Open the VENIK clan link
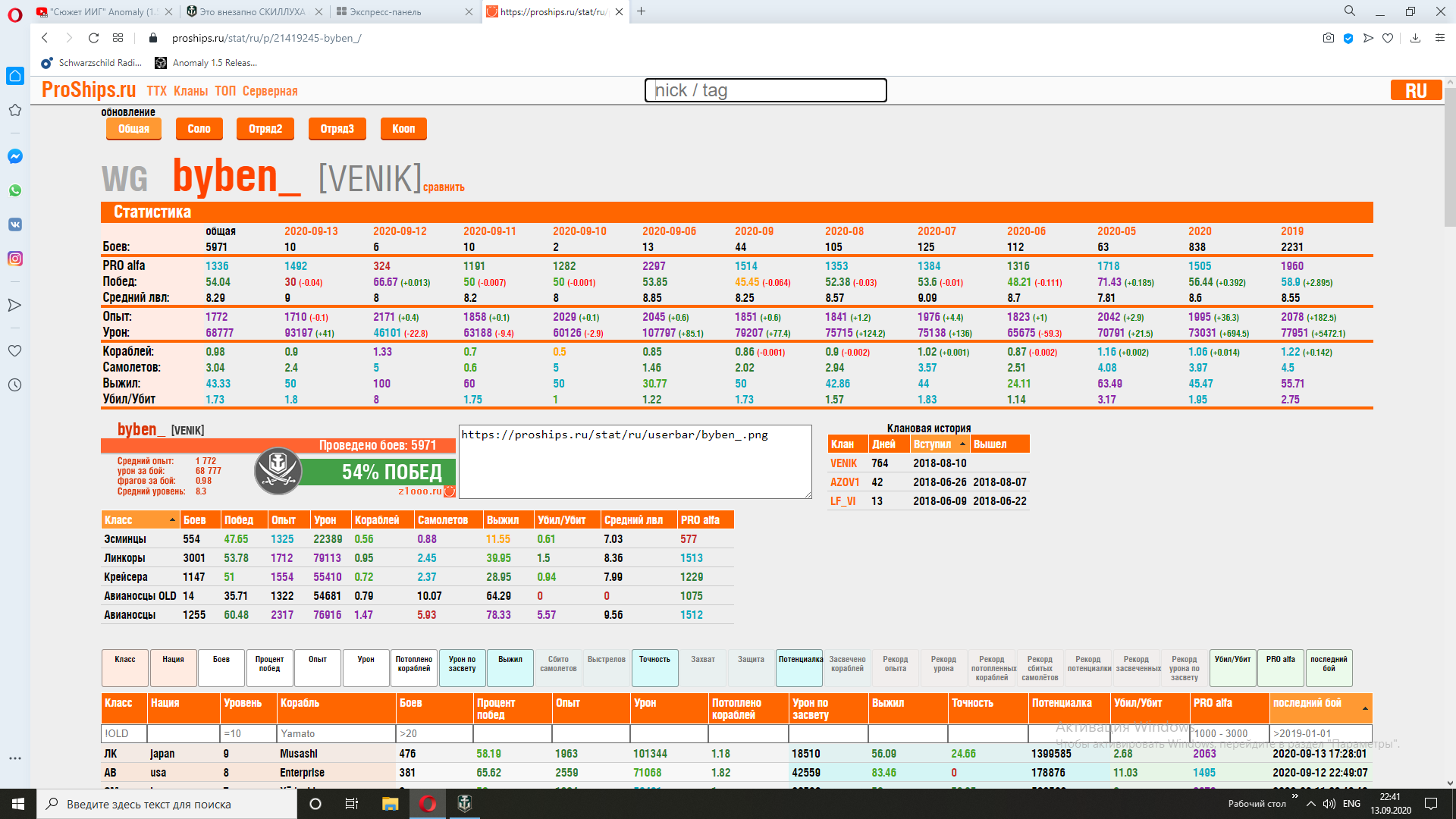 (843, 463)
